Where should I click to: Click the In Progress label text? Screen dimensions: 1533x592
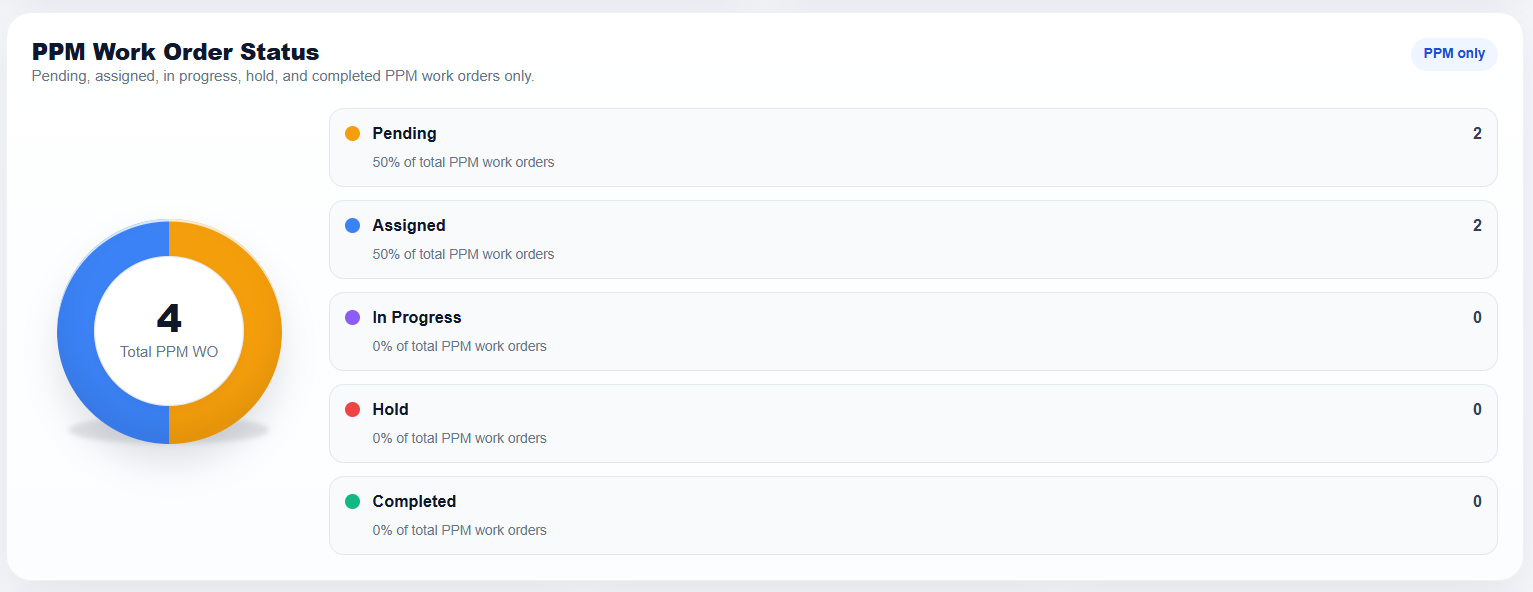pos(417,317)
